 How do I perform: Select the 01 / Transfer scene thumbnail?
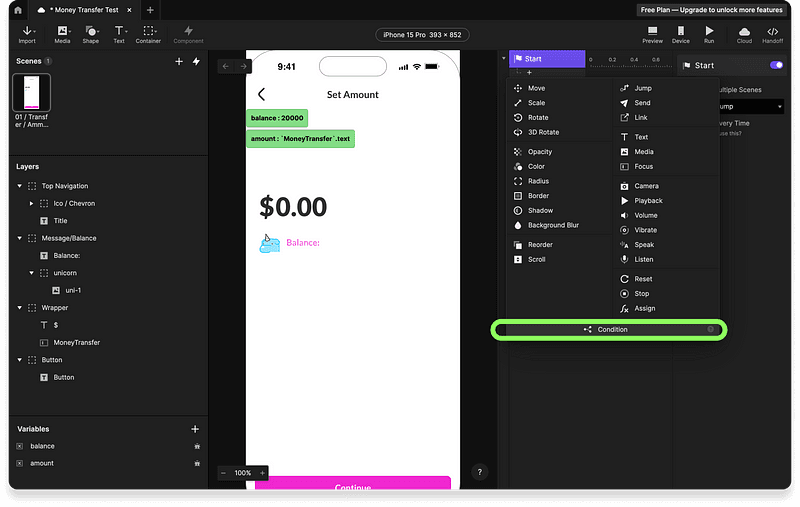tap(32, 92)
